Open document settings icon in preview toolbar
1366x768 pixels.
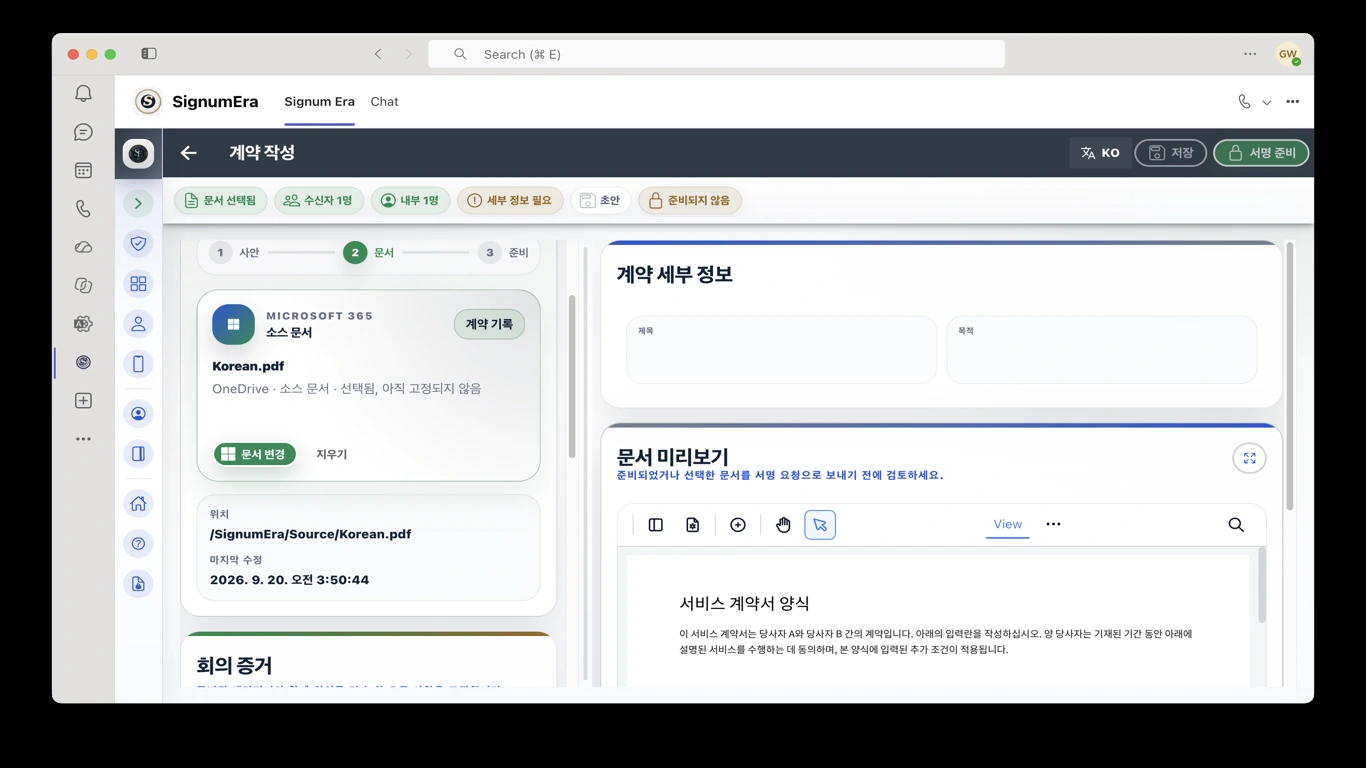click(x=692, y=525)
